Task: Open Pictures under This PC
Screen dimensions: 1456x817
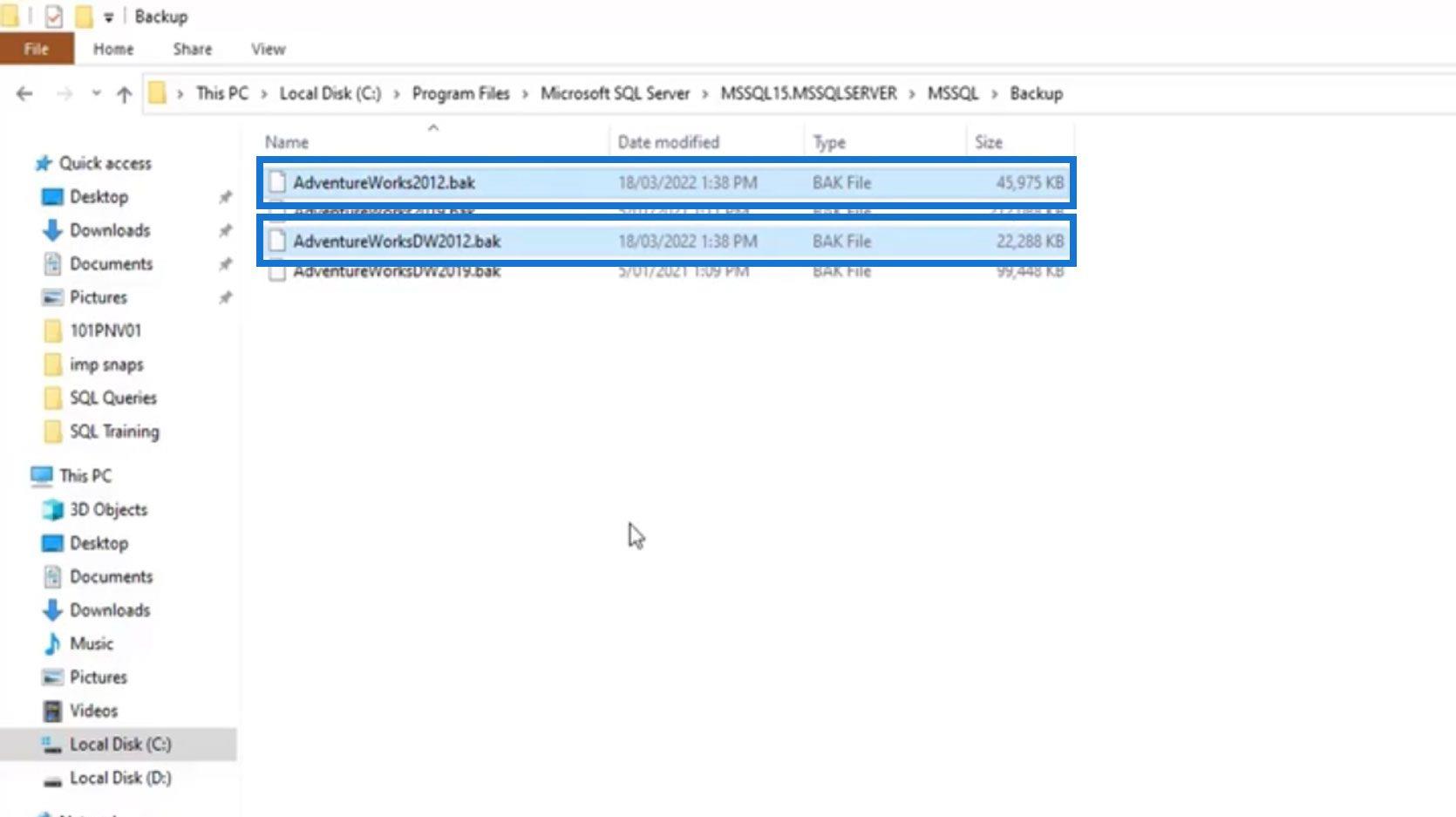Action: (98, 677)
